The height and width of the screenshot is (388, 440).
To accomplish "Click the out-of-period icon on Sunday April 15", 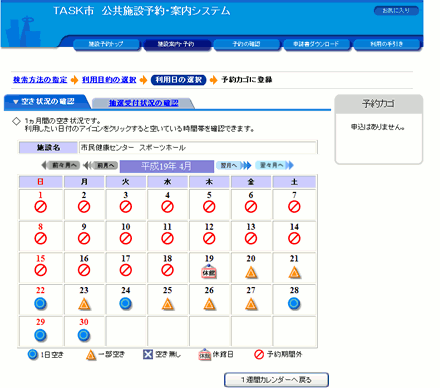I will tap(40, 270).
